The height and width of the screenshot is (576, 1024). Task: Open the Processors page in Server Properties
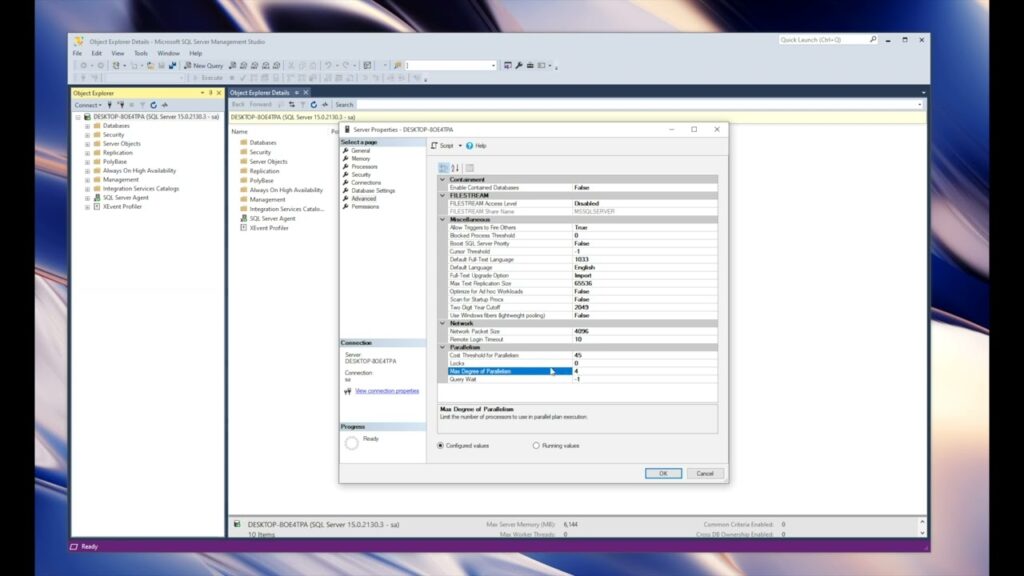(364, 167)
